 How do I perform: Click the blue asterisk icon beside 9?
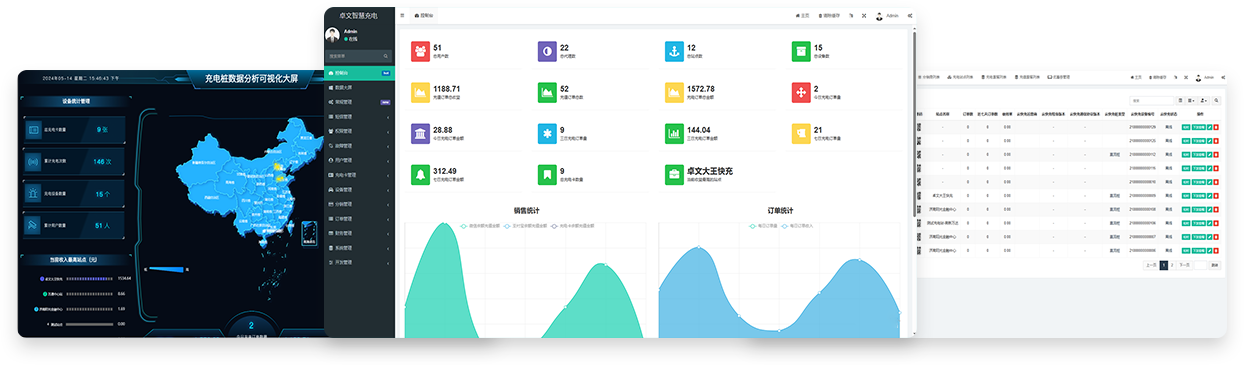click(547, 133)
